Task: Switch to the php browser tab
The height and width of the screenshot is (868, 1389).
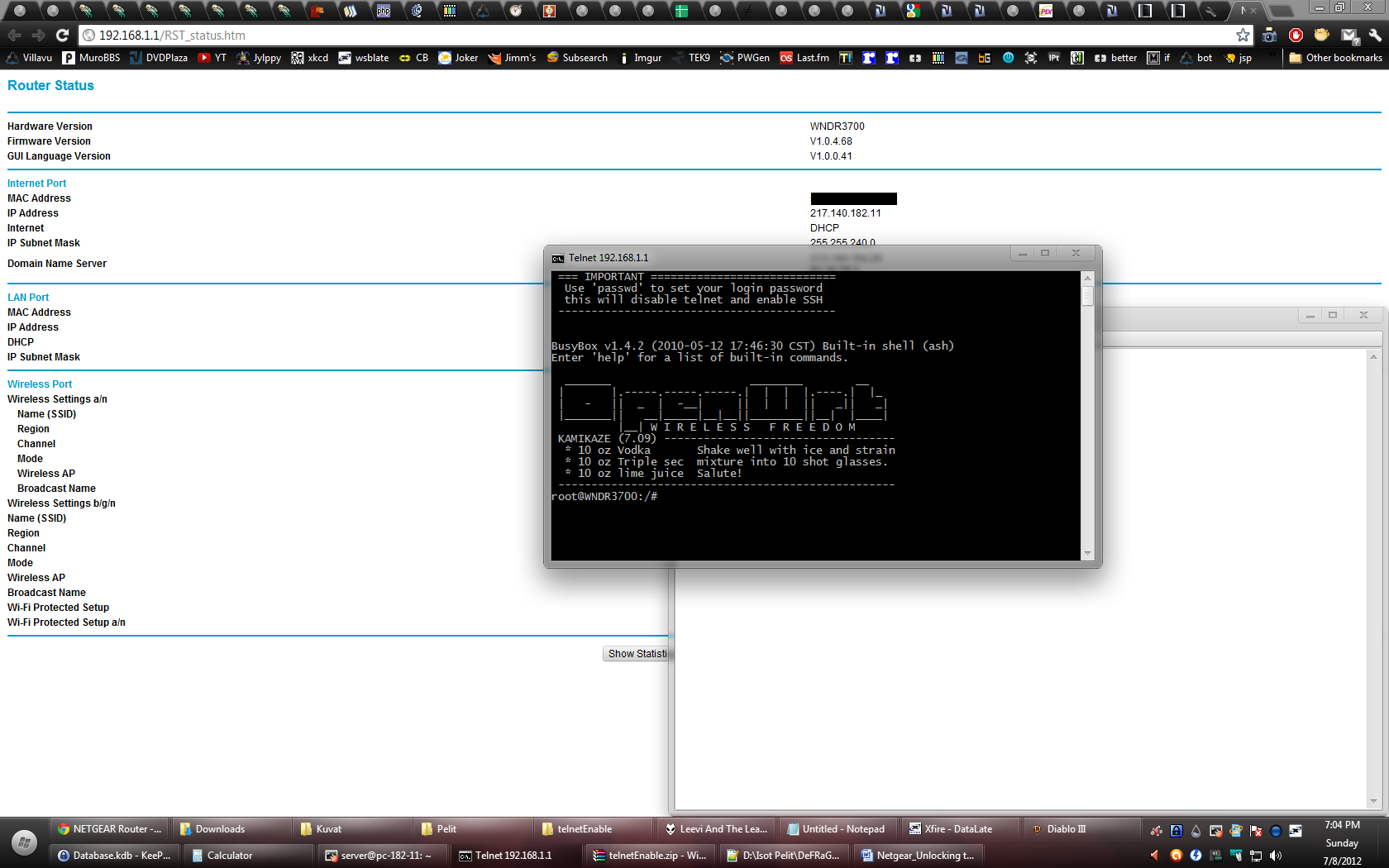Action: pos(384,11)
